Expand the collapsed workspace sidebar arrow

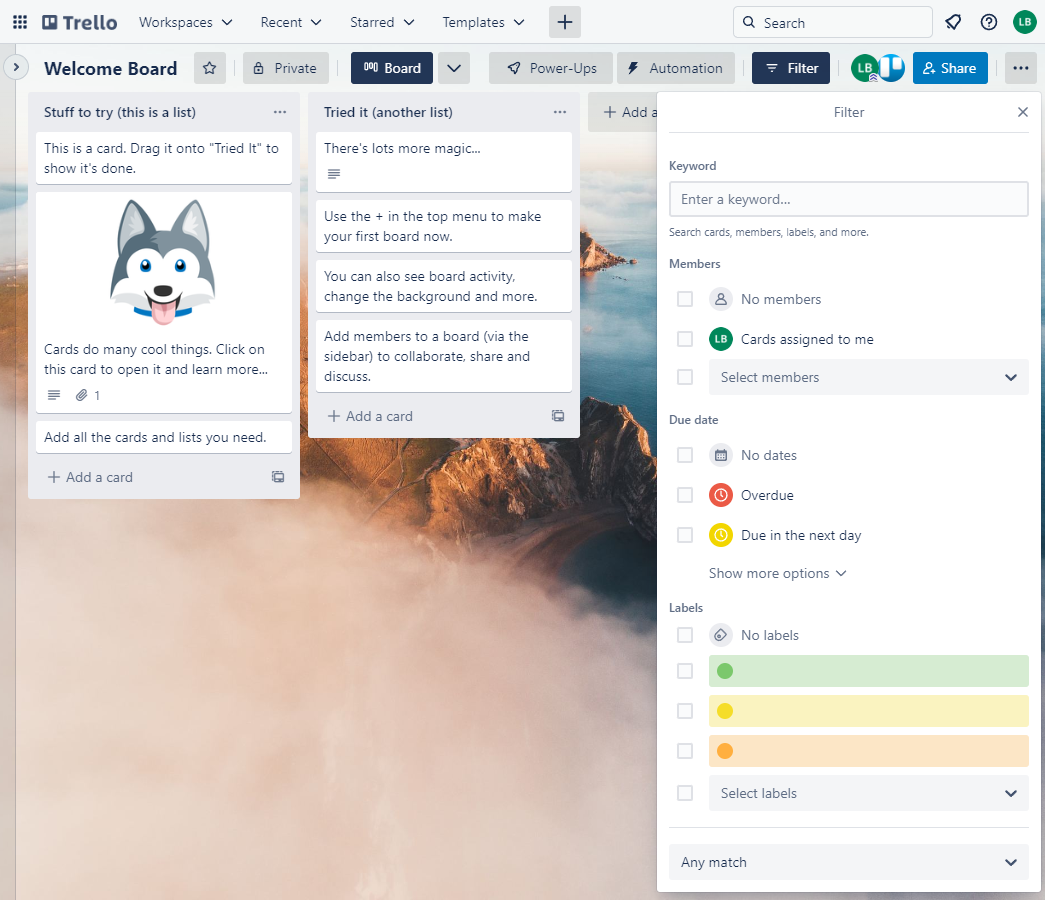click(x=16, y=67)
